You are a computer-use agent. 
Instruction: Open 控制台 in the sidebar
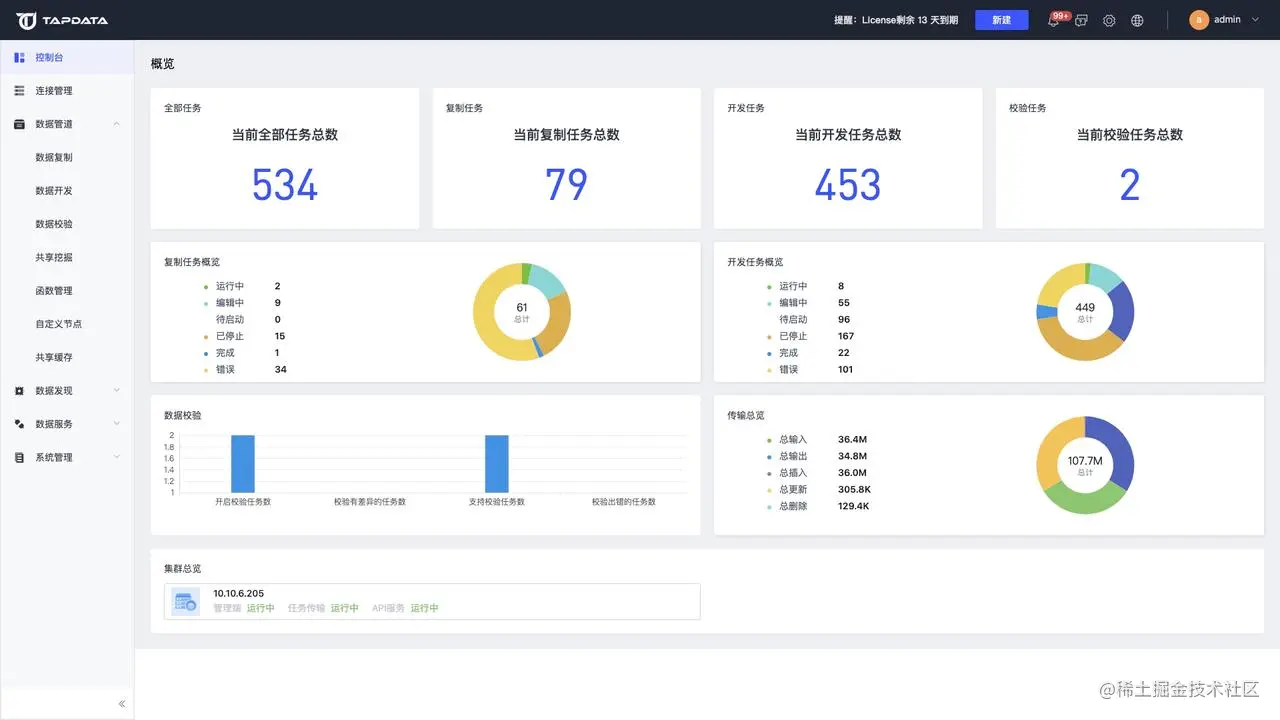tap(67, 57)
